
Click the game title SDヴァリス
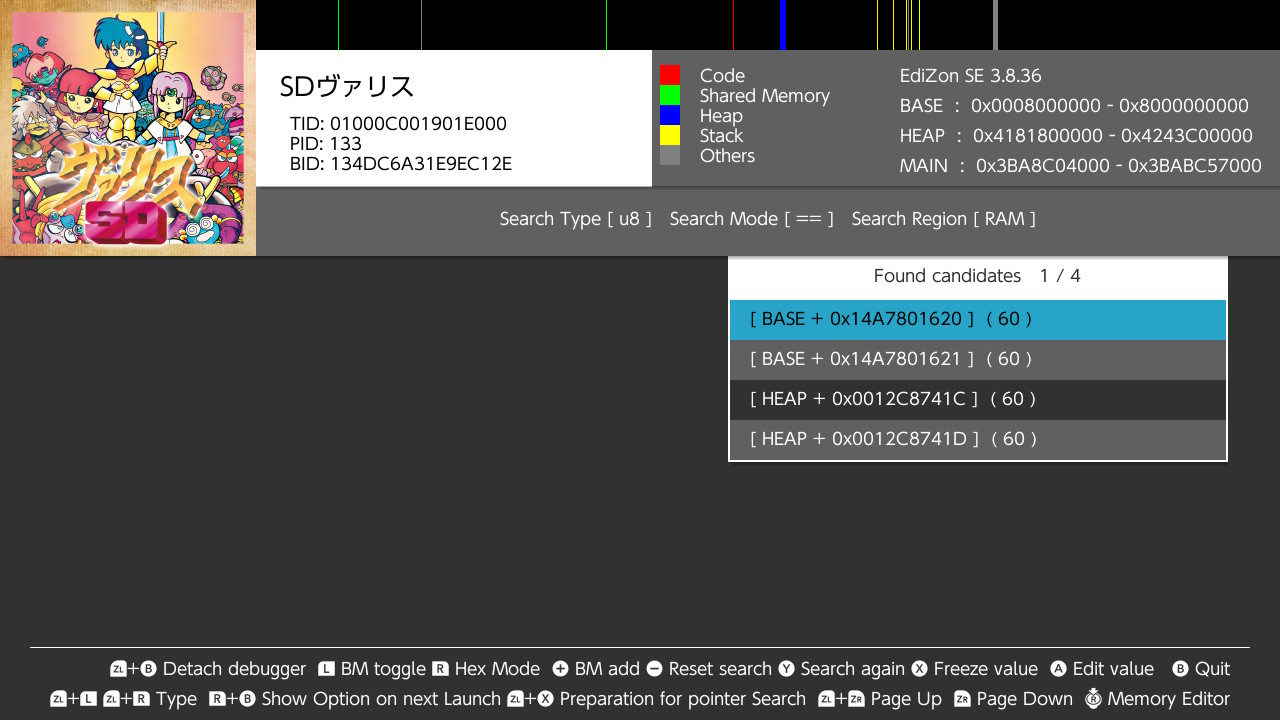347,87
